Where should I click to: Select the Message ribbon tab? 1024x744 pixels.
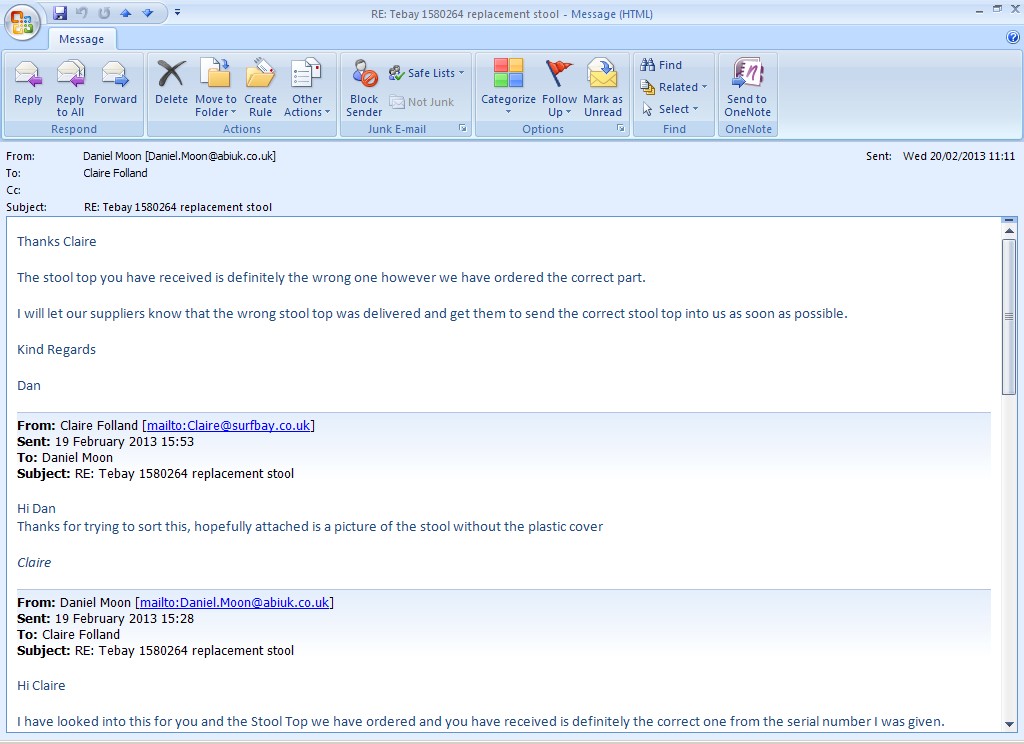[x=81, y=39]
